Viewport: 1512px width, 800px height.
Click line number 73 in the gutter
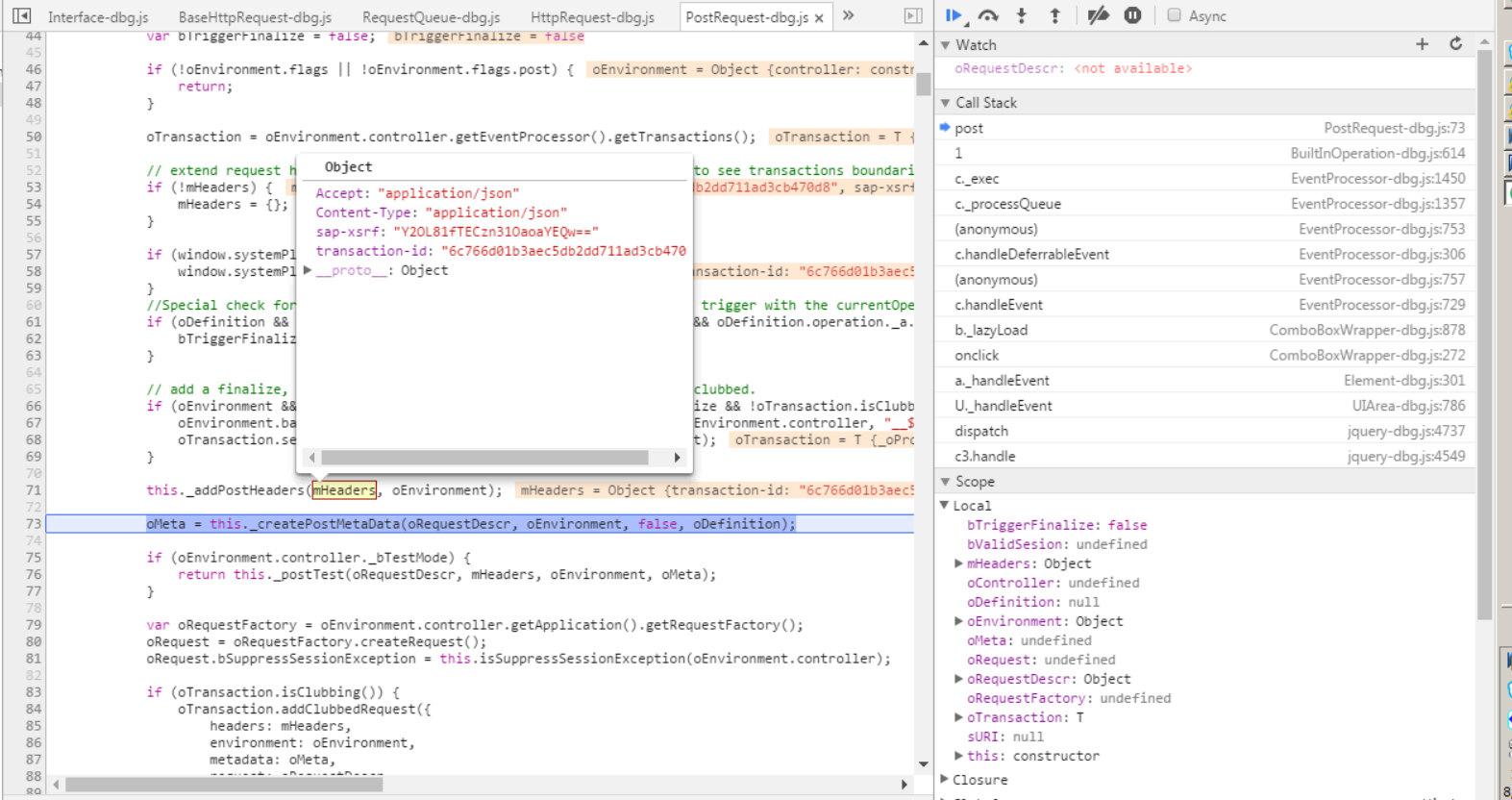tap(33, 524)
